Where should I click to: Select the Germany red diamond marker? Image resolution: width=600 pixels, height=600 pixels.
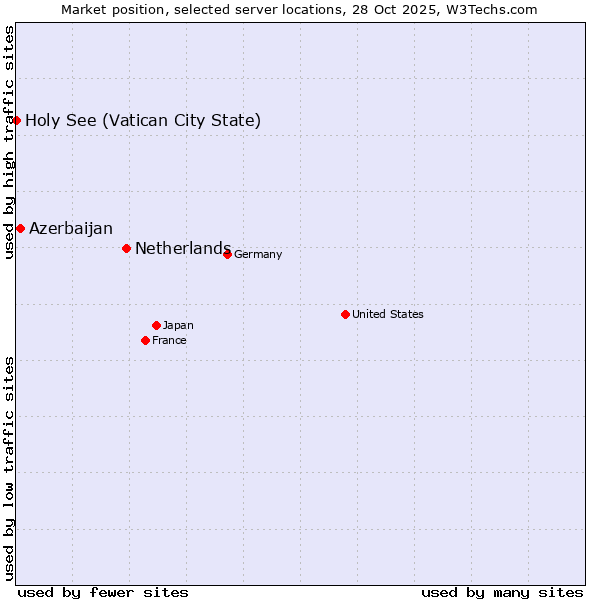click(x=227, y=254)
